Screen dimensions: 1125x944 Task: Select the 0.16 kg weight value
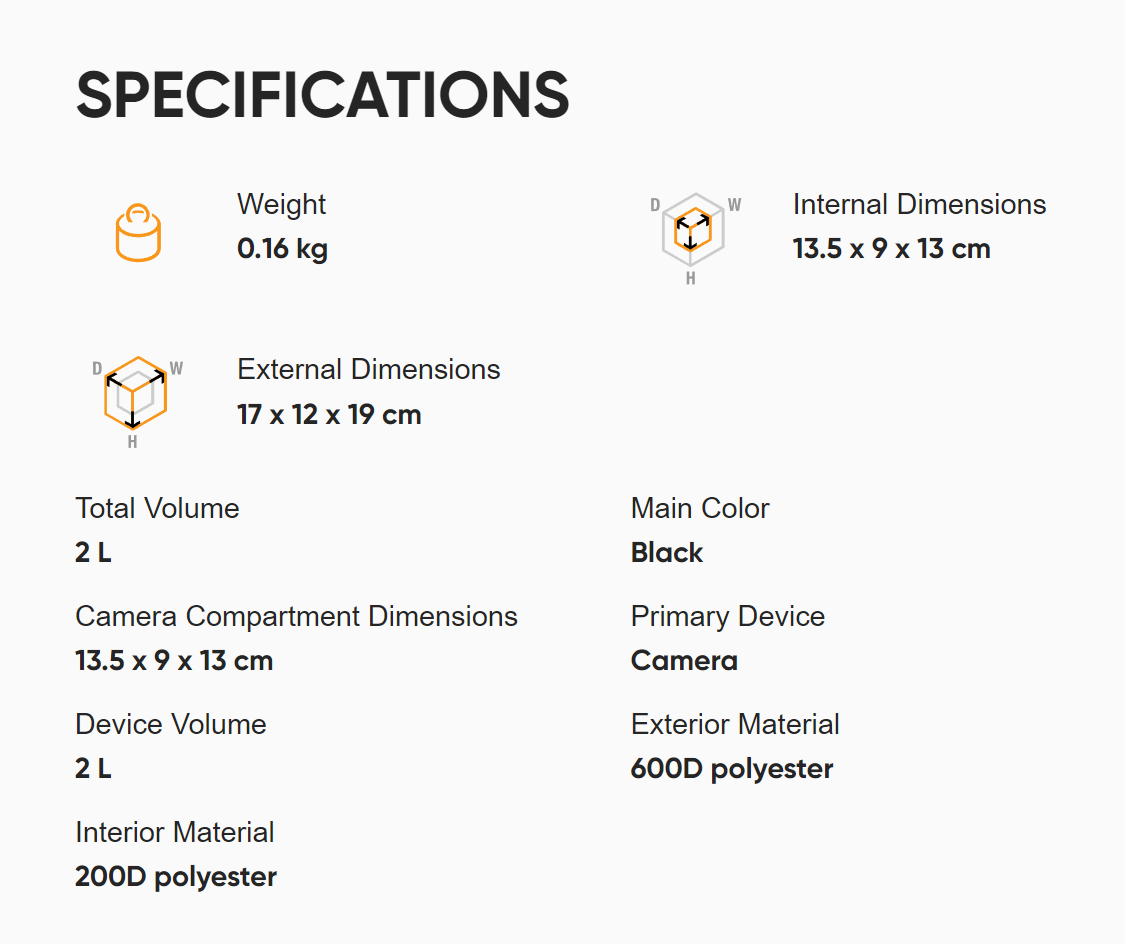pyautogui.click(x=282, y=249)
